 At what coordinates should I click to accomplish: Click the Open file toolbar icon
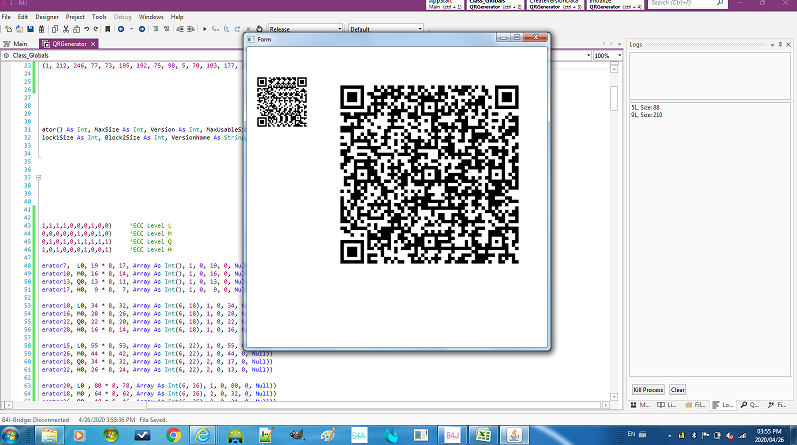point(19,29)
